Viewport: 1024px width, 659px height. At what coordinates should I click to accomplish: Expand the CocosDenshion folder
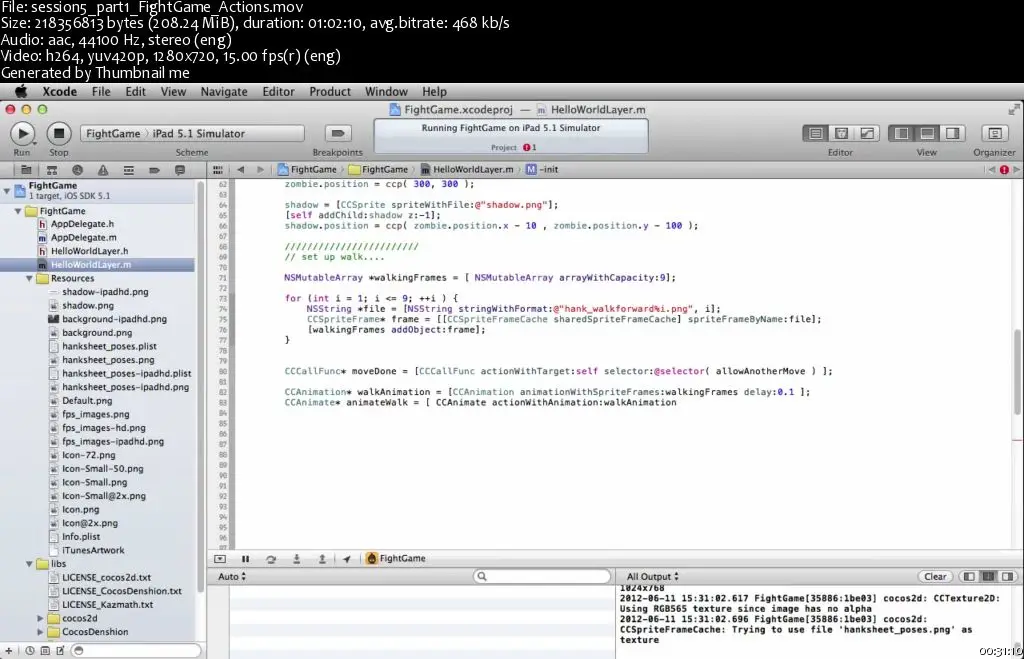tap(40, 632)
